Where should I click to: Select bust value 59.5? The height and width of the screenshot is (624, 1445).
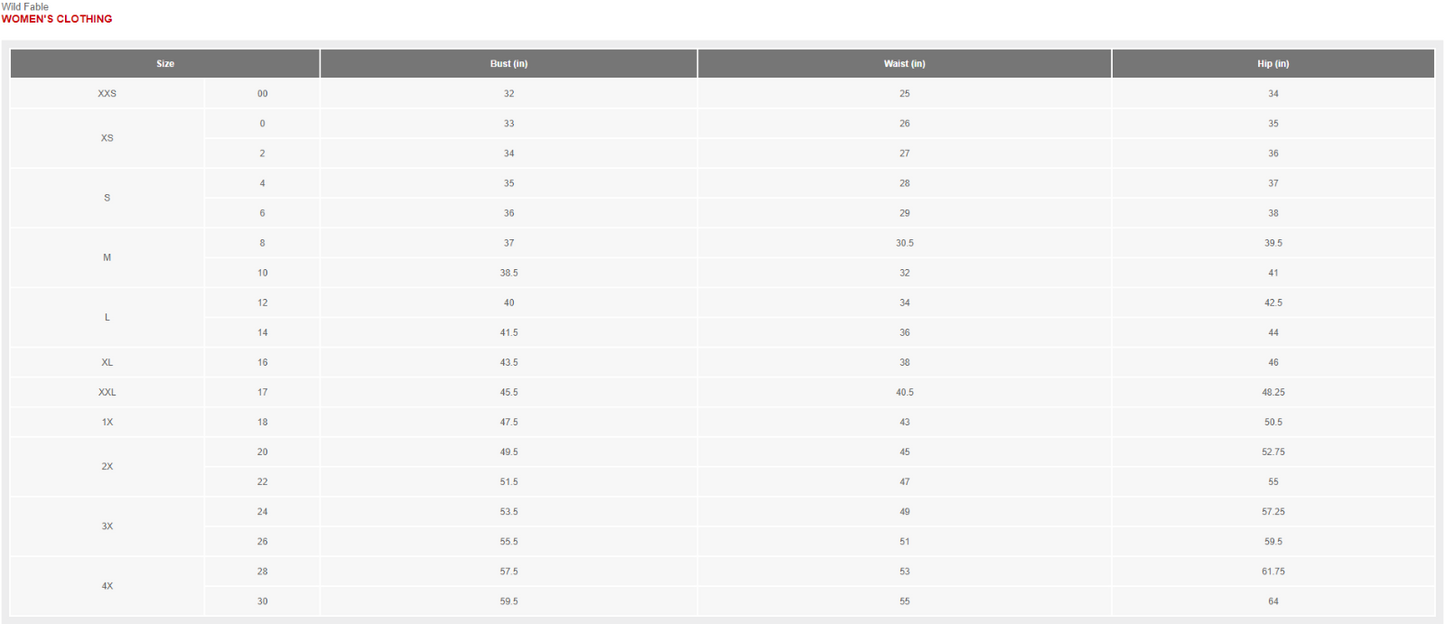509,602
